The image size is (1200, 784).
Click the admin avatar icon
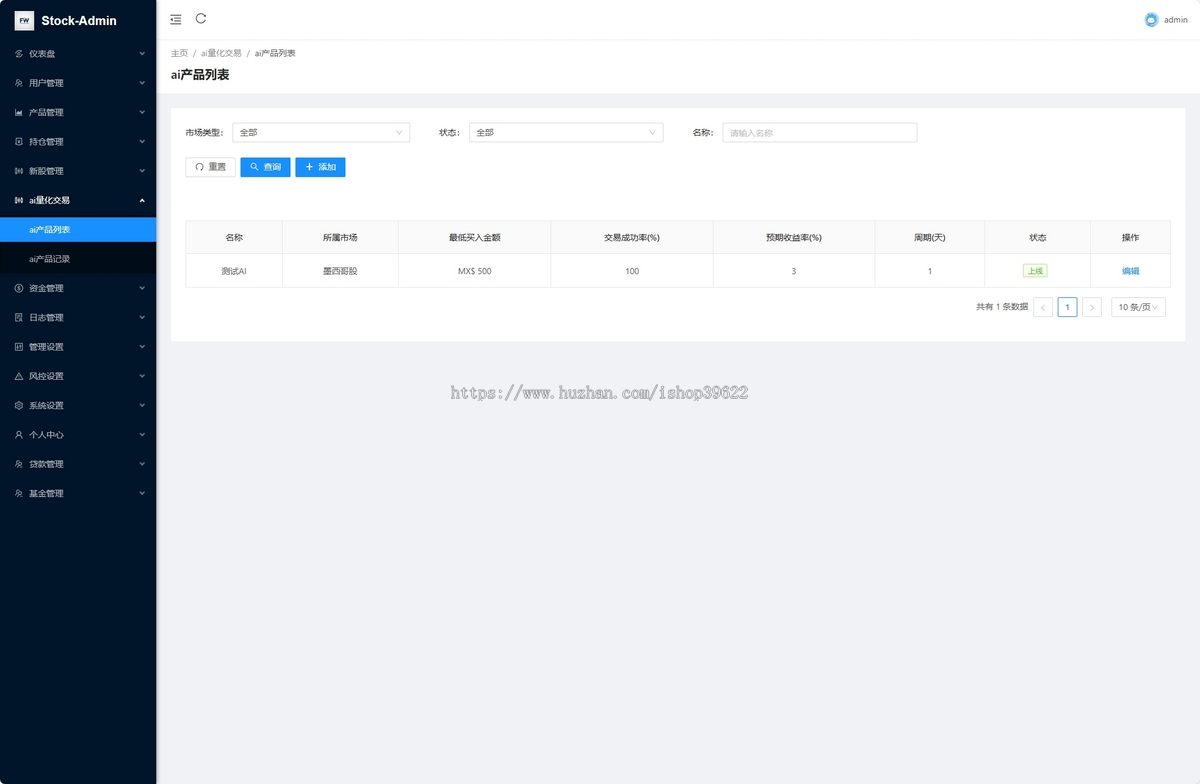(1151, 20)
